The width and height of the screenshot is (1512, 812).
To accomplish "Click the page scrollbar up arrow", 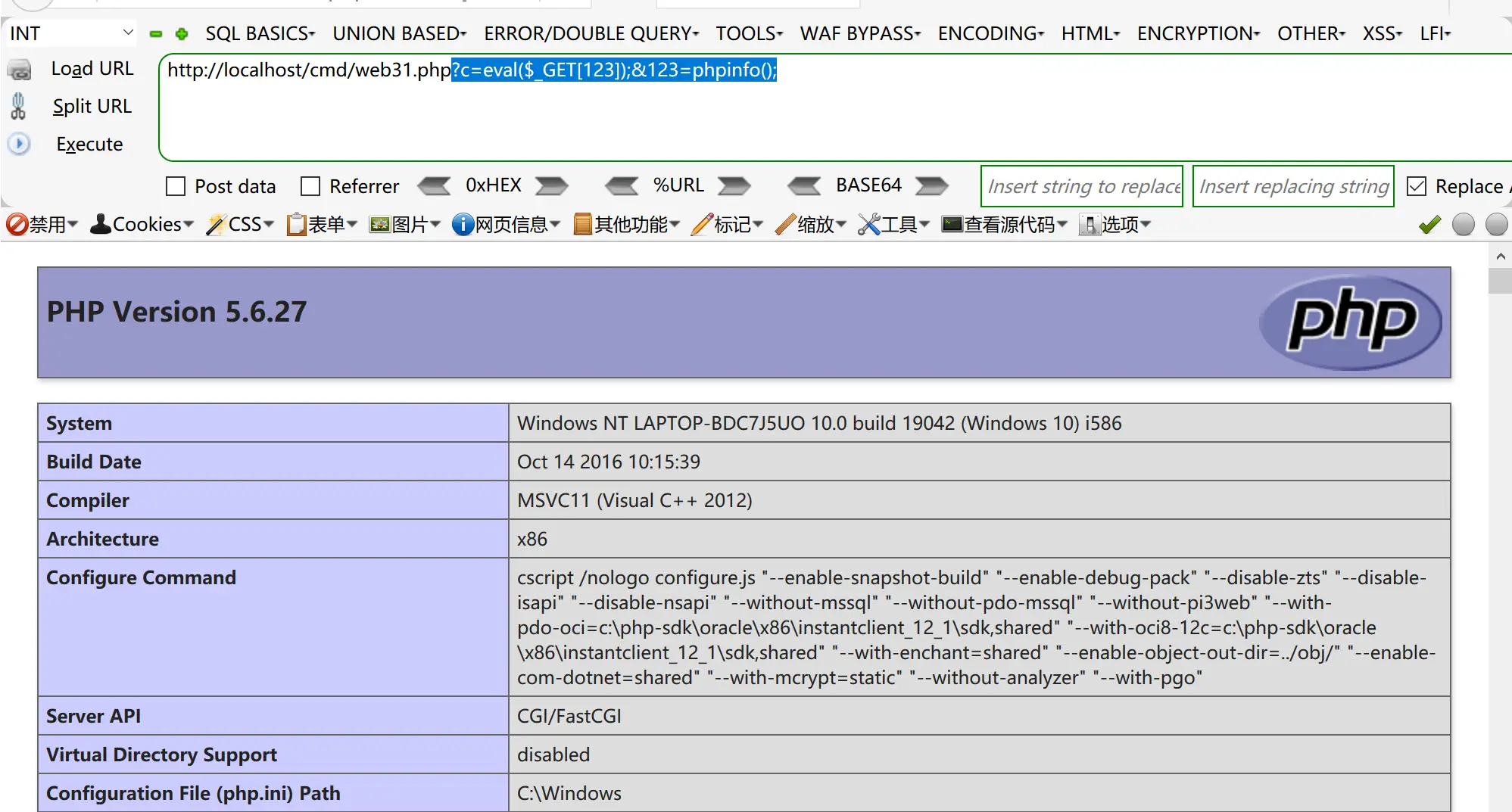I will coord(1500,257).
